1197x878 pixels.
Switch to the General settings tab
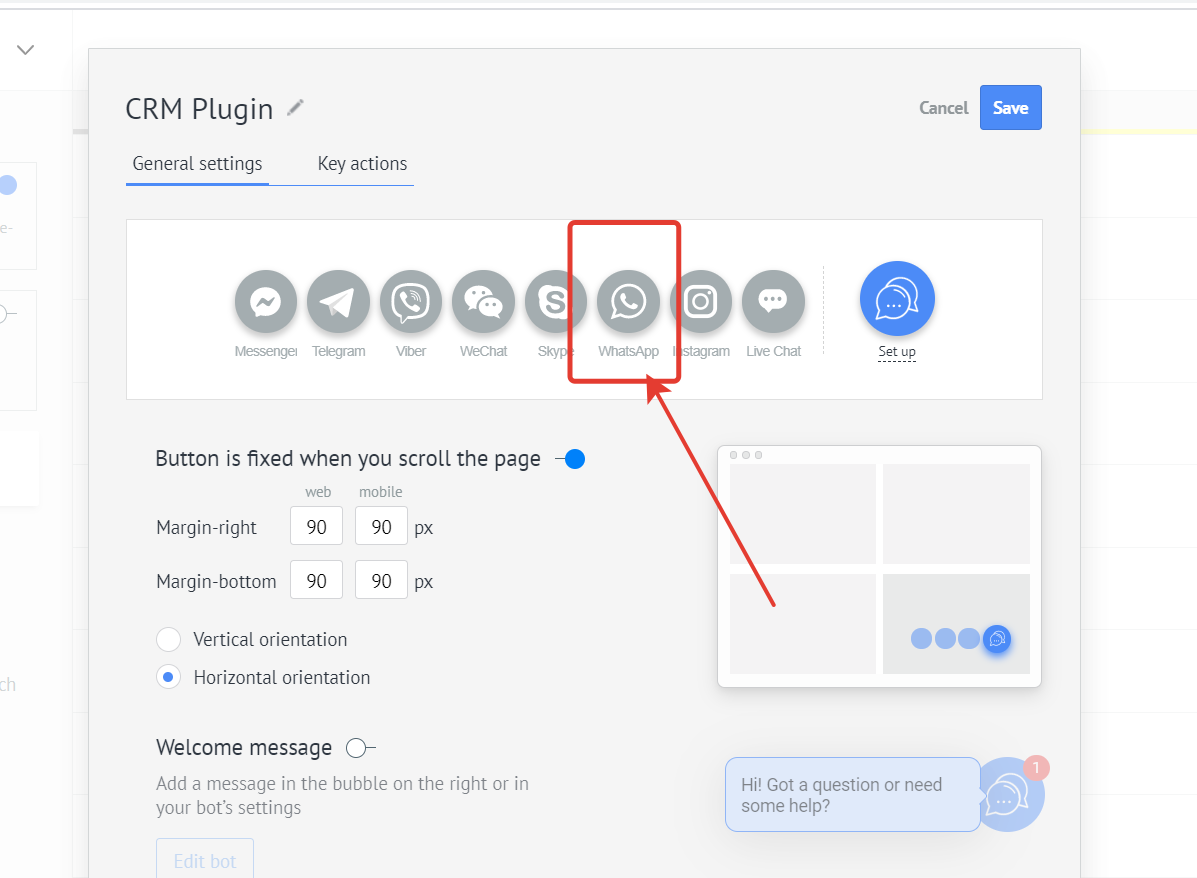tap(197, 163)
